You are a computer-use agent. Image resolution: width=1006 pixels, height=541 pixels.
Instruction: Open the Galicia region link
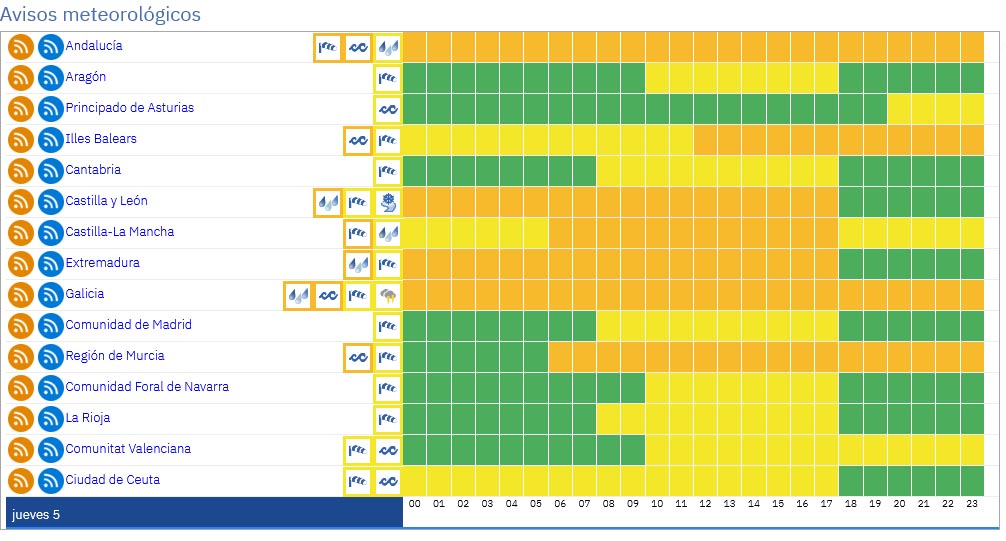pos(85,294)
